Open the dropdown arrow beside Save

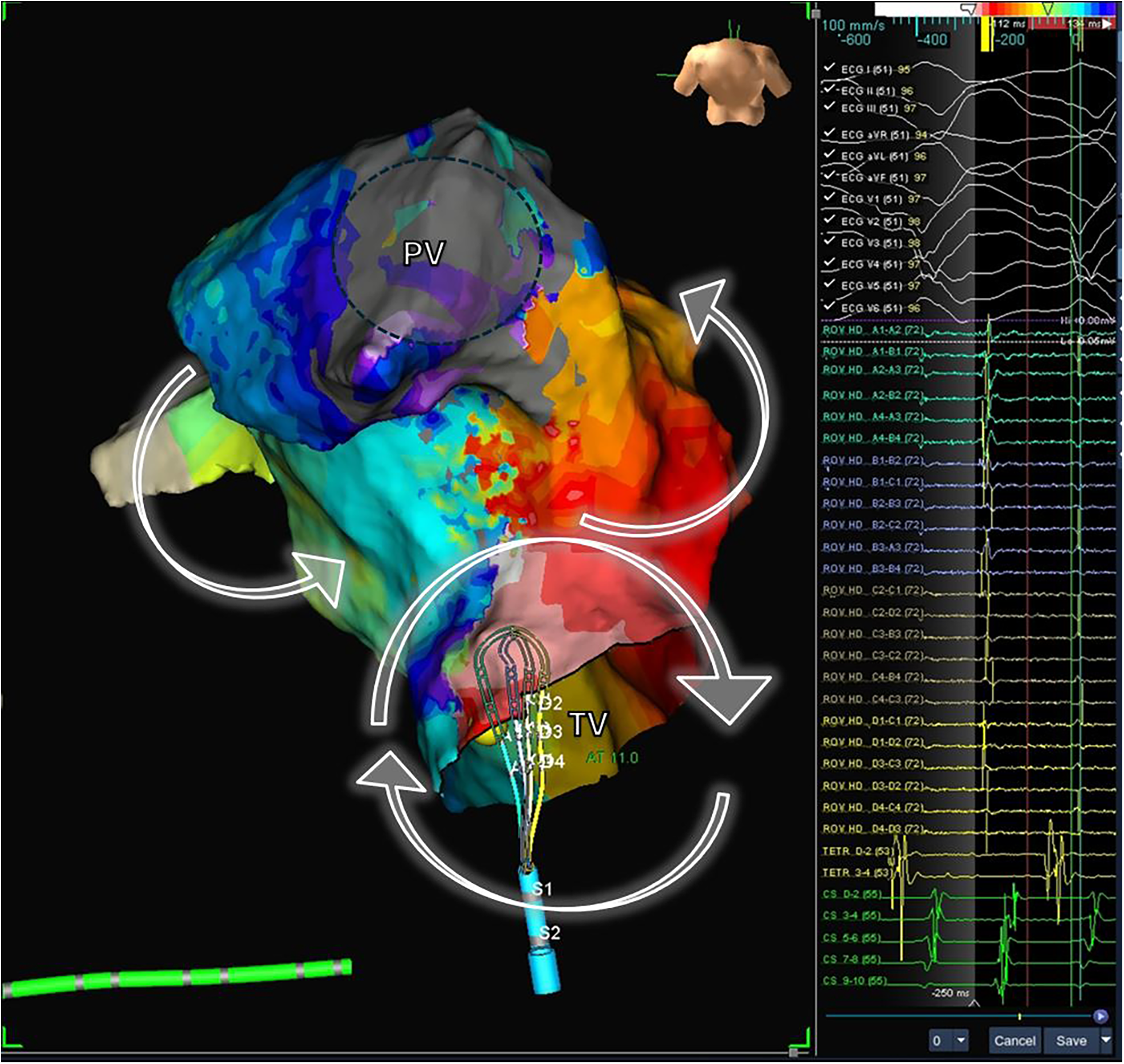pyautogui.click(x=1106, y=1040)
